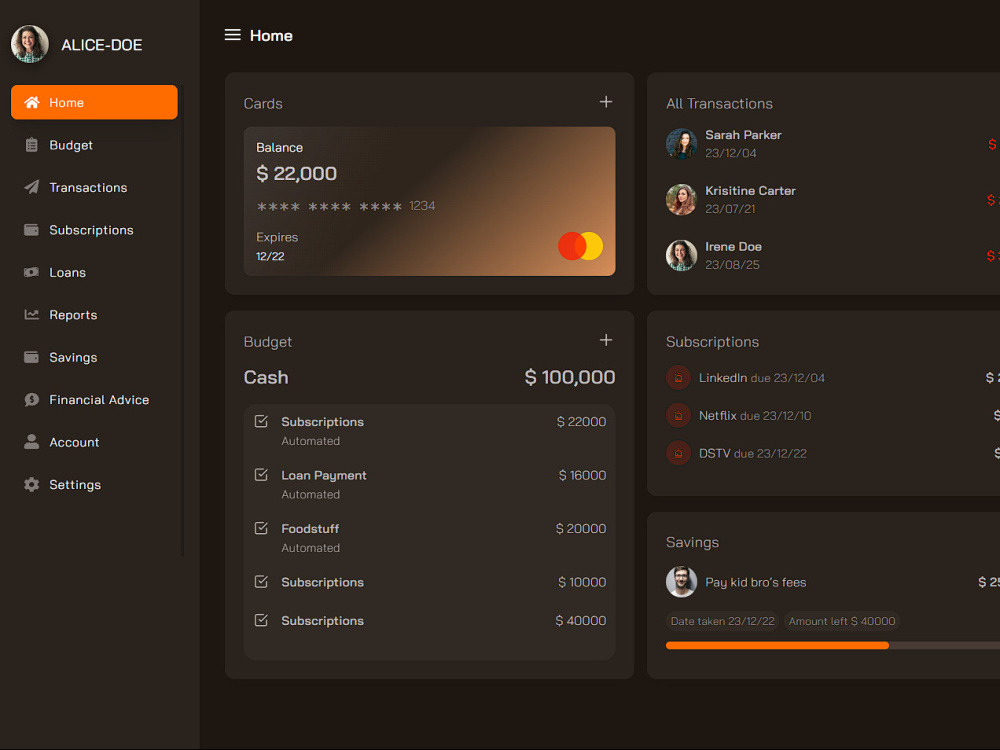
Task: Click the Amount left $ 40000 tag
Action: 842,621
